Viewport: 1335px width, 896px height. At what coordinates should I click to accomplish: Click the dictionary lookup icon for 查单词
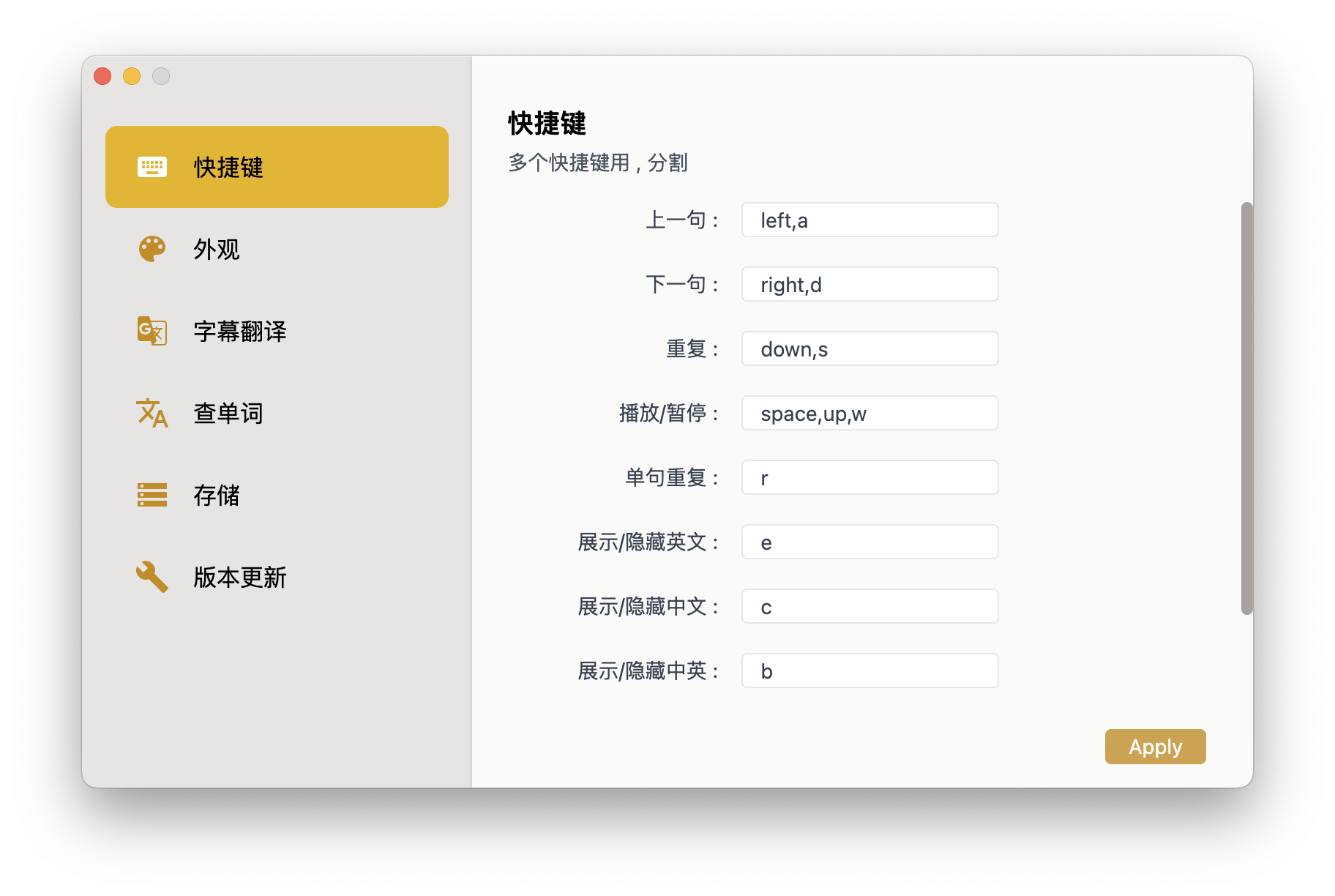(x=152, y=414)
